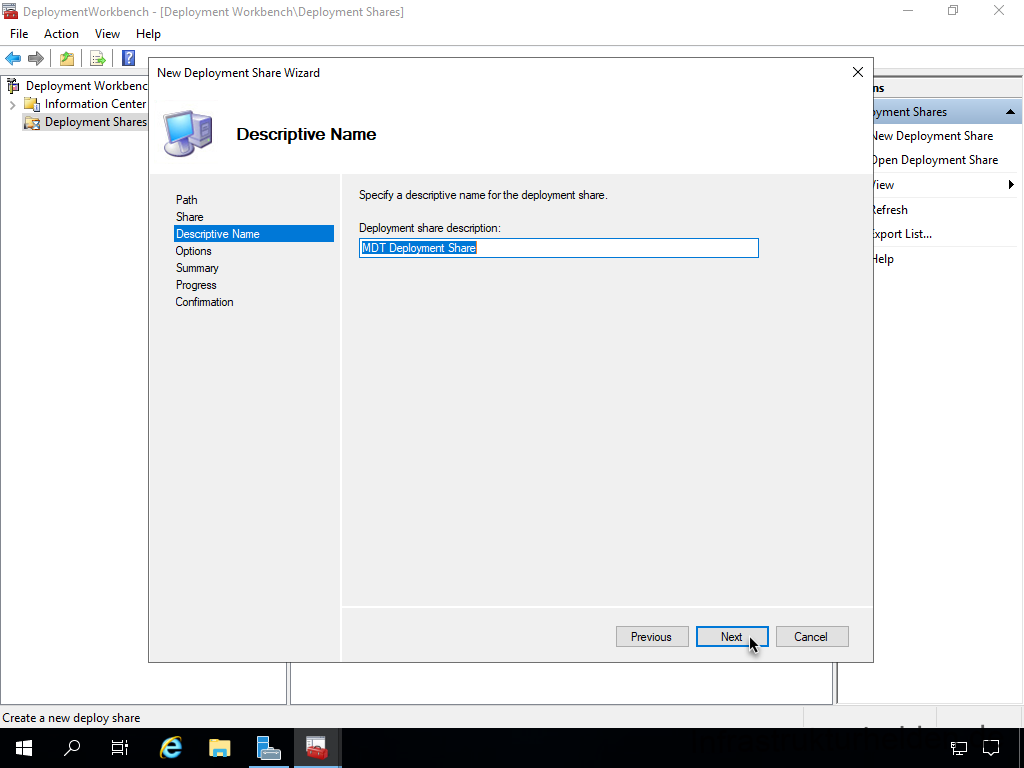This screenshot has width=1024, height=768.
Task: Click New Deployment Share in Actions pane
Action: point(933,136)
